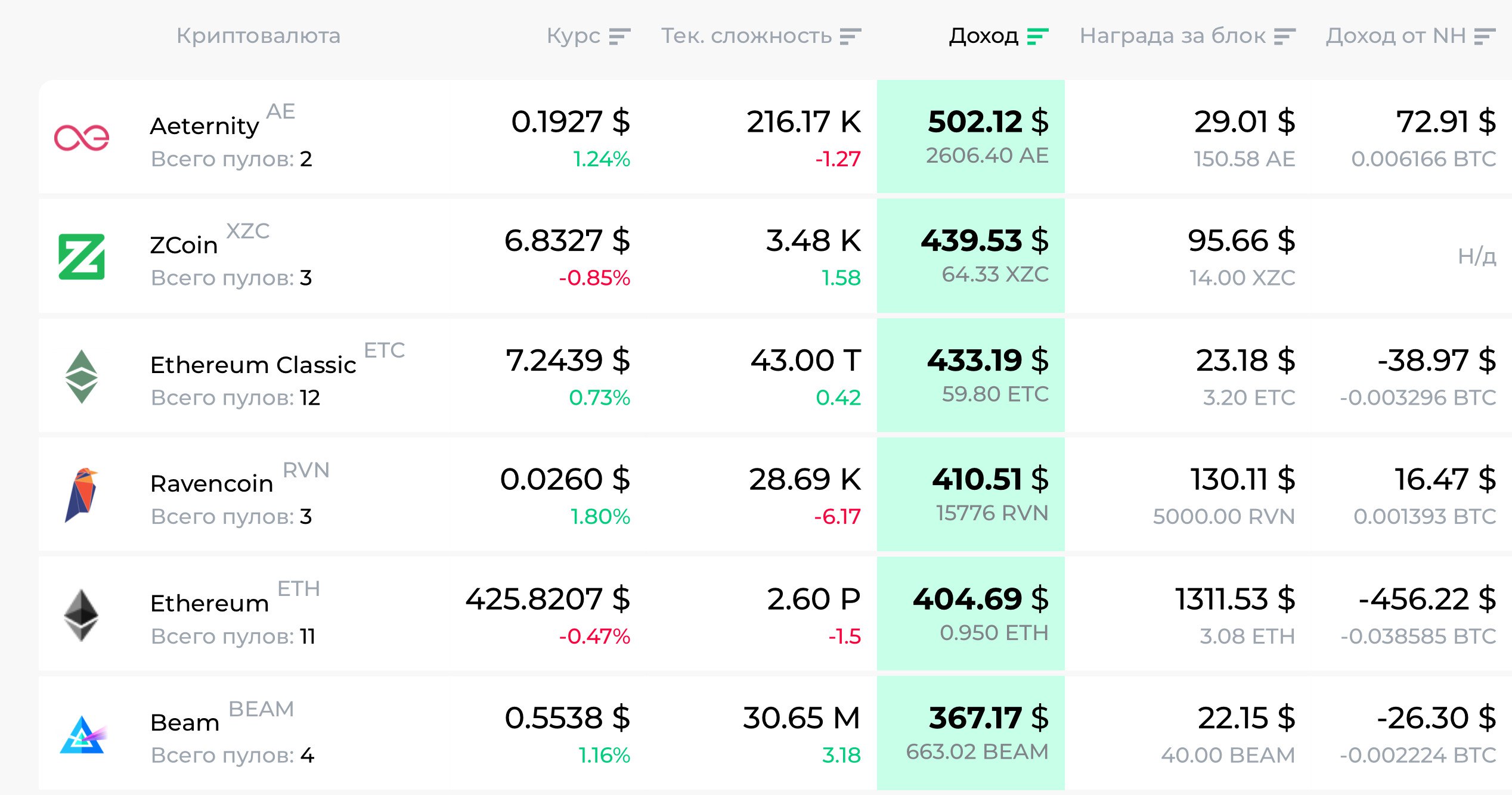The image size is (1512, 795).
Task: Open the Ethereum coin name
Action: tap(209, 603)
